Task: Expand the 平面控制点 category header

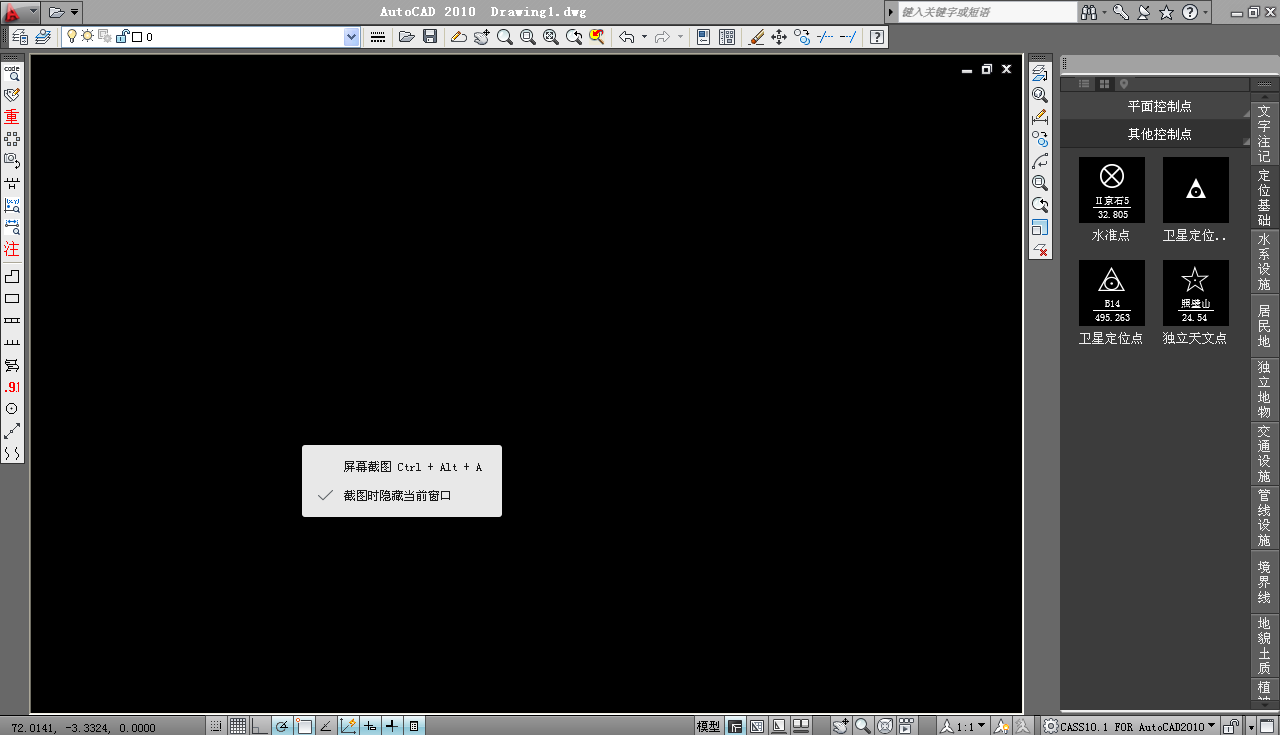Action: tap(1159, 106)
